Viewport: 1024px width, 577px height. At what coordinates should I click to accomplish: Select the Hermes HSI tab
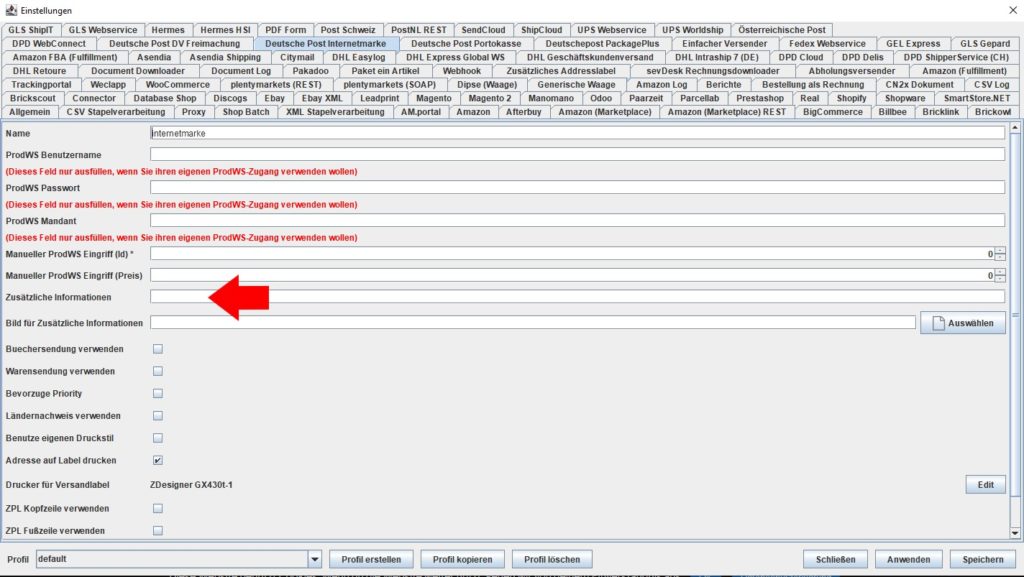225,30
